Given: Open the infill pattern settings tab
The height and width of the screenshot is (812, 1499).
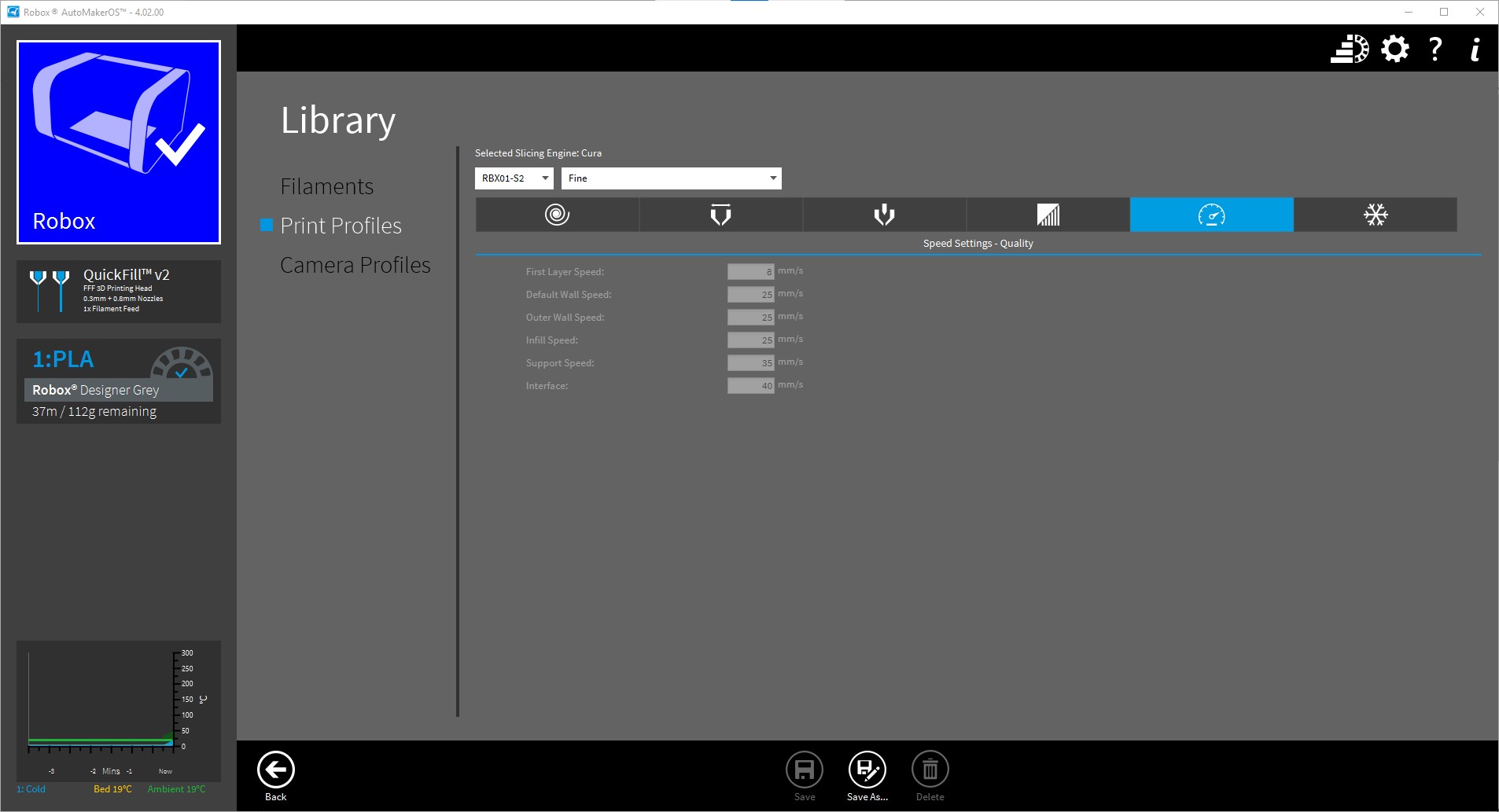Looking at the screenshot, I should click(1048, 215).
